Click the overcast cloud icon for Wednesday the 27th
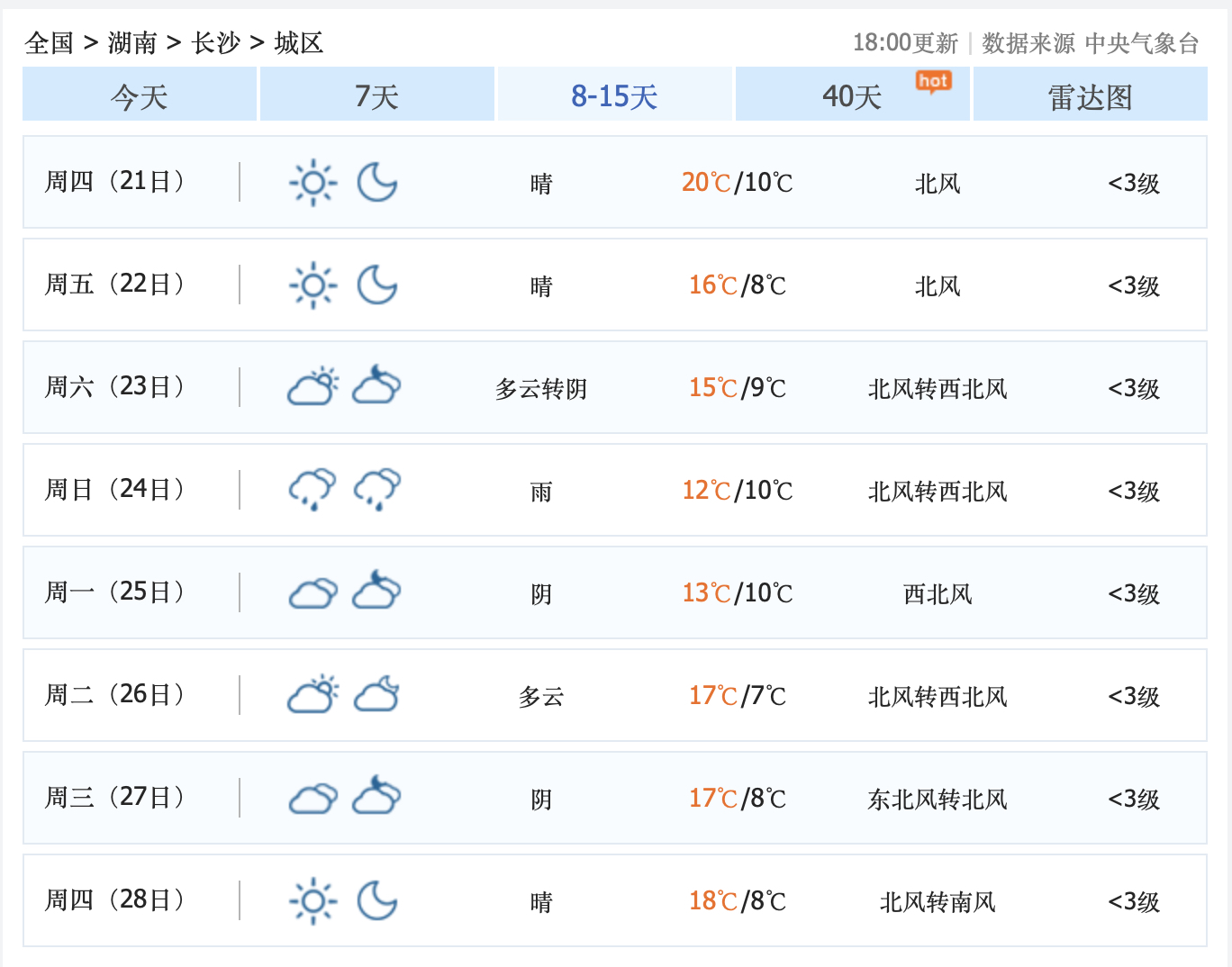This screenshot has height=967, width=1232. coord(313,798)
